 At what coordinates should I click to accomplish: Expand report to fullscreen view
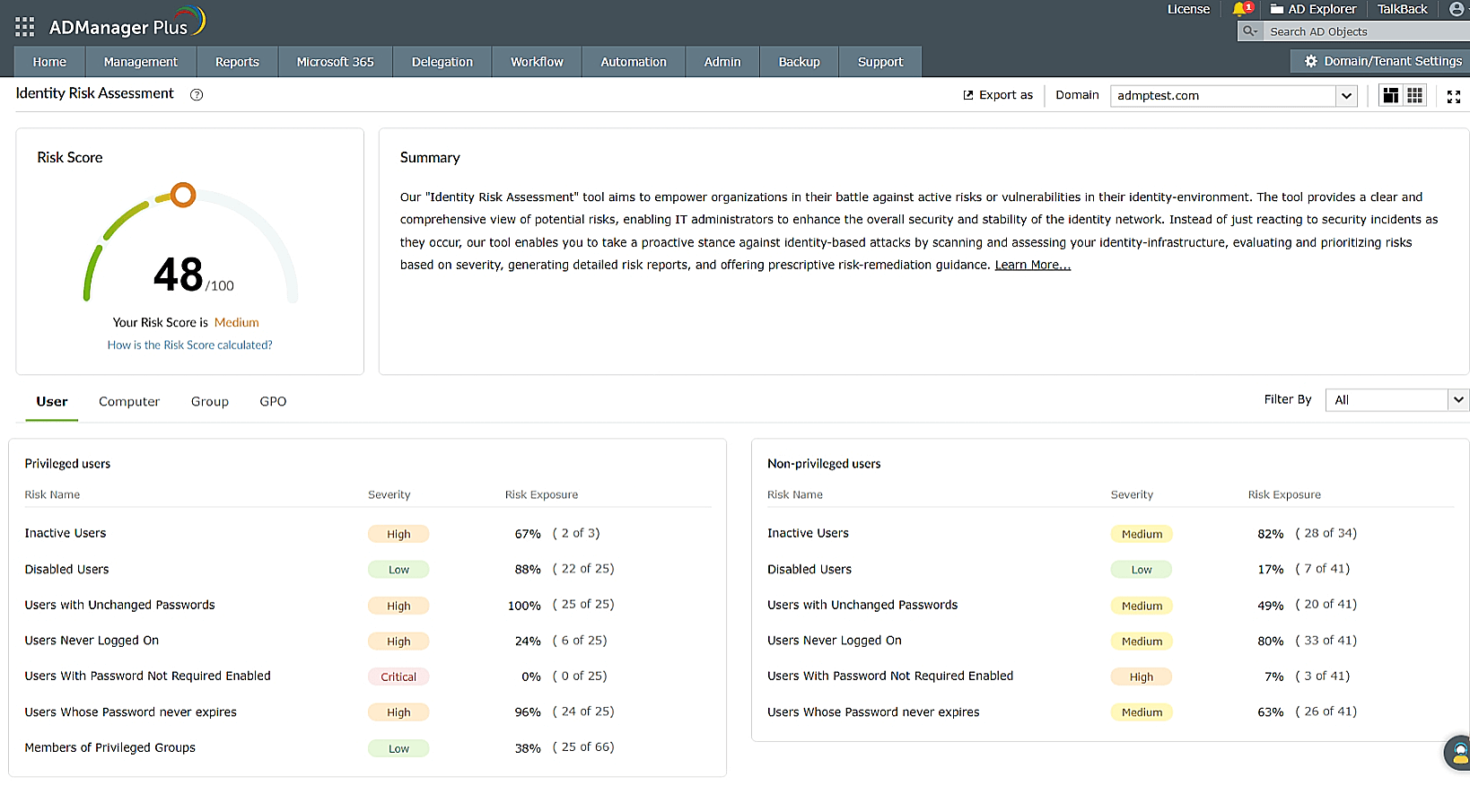1454,96
